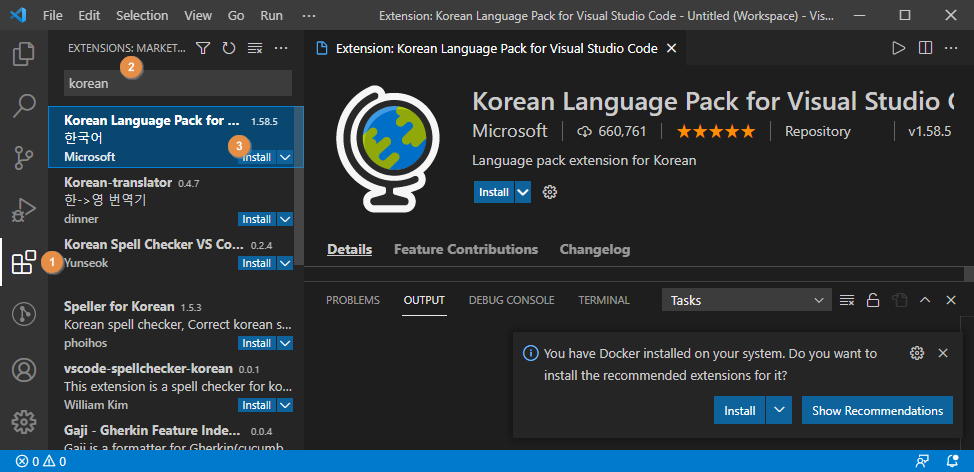Switch to the TERMINAL tab
Viewport: 974px width, 472px height.
pos(604,301)
